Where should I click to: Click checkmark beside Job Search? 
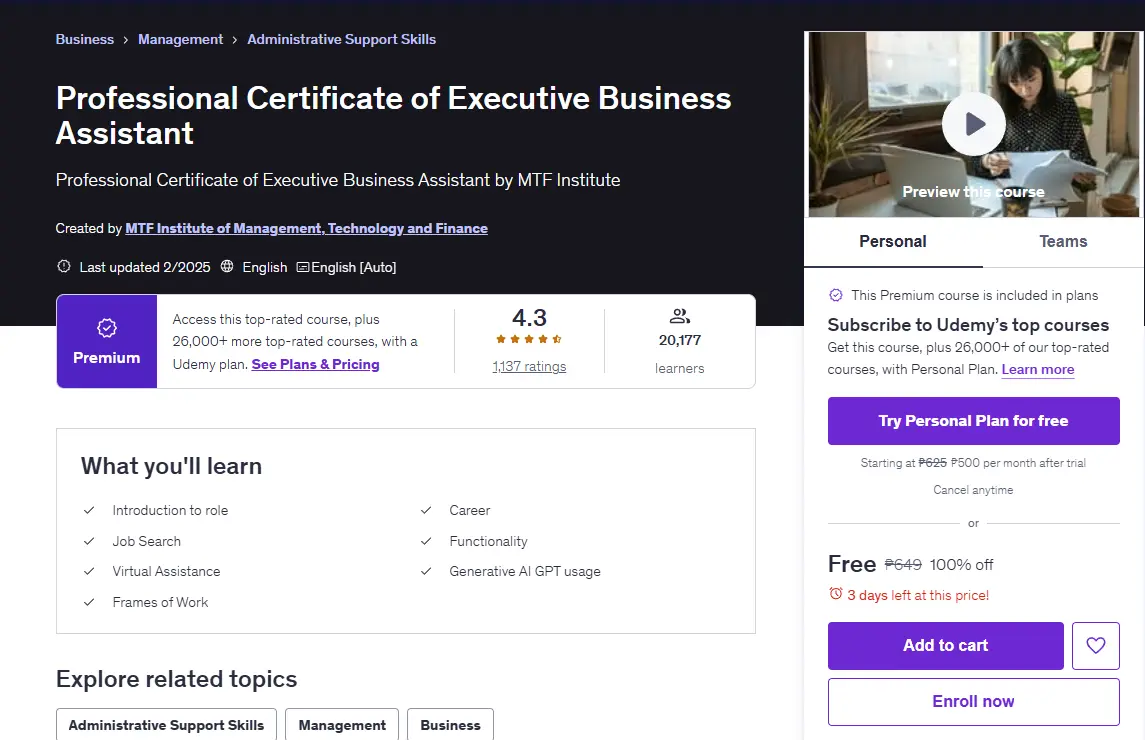click(89, 541)
